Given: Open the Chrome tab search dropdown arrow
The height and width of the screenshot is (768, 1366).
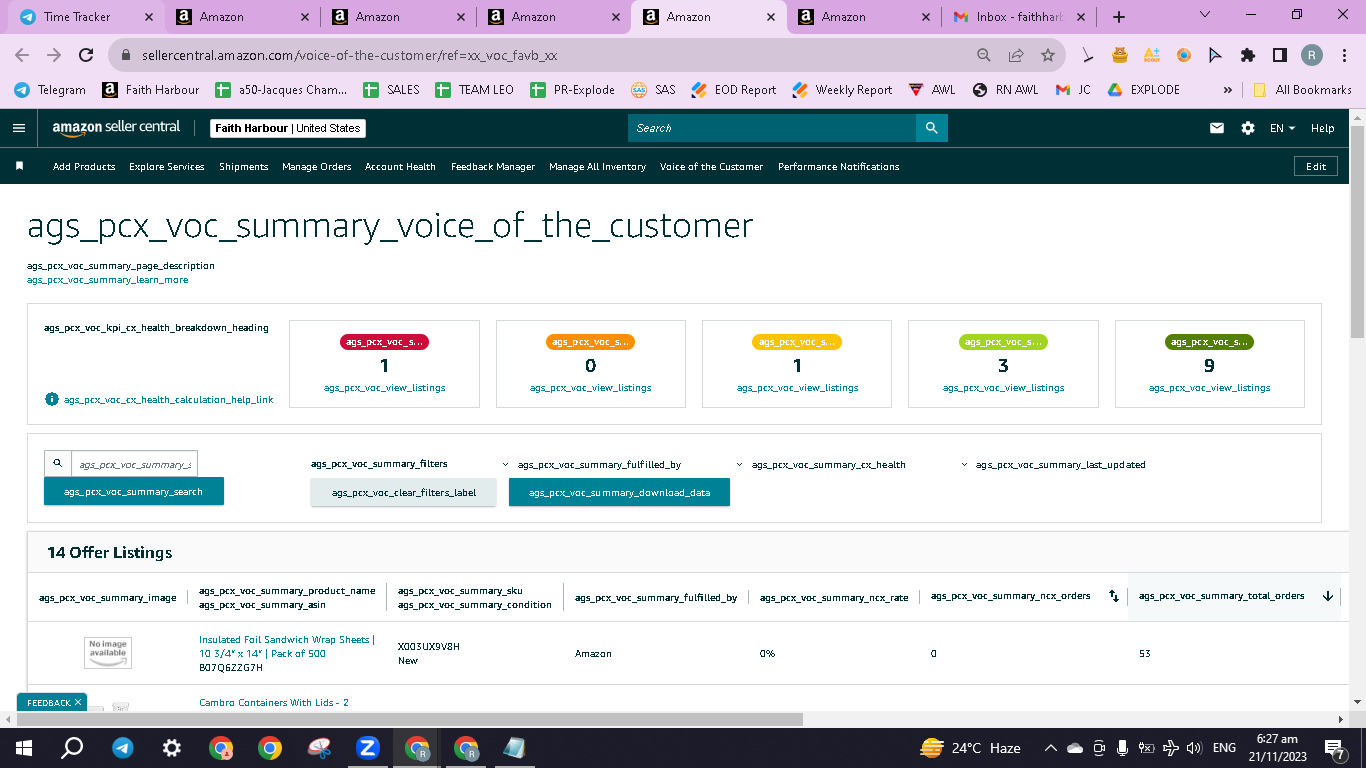Looking at the screenshot, I should pyautogui.click(x=1205, y=15).
